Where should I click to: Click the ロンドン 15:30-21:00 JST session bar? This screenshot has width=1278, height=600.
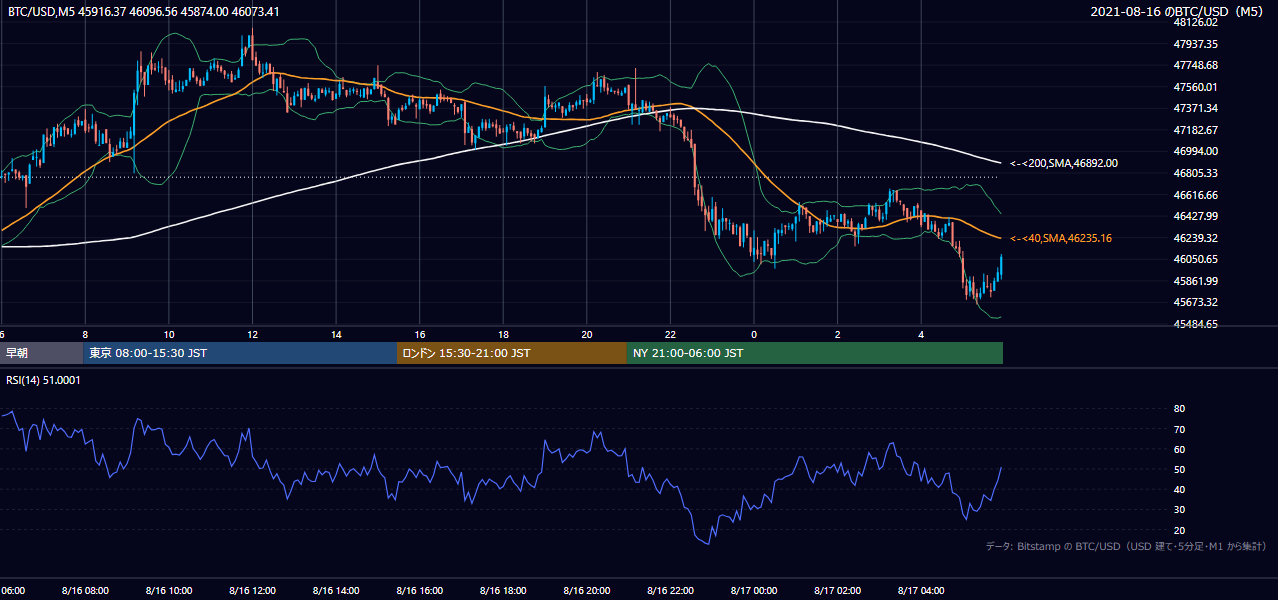(x=512, y=353)
